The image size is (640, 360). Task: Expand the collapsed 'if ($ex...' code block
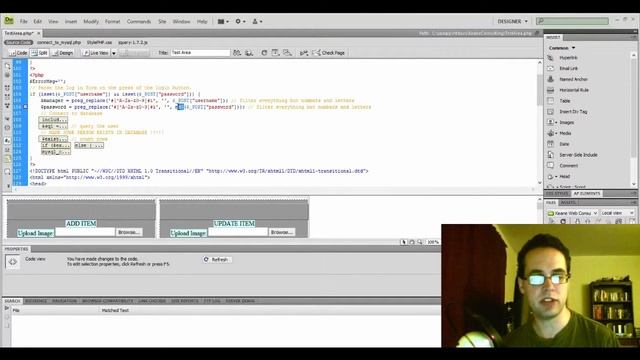[56, 145]
